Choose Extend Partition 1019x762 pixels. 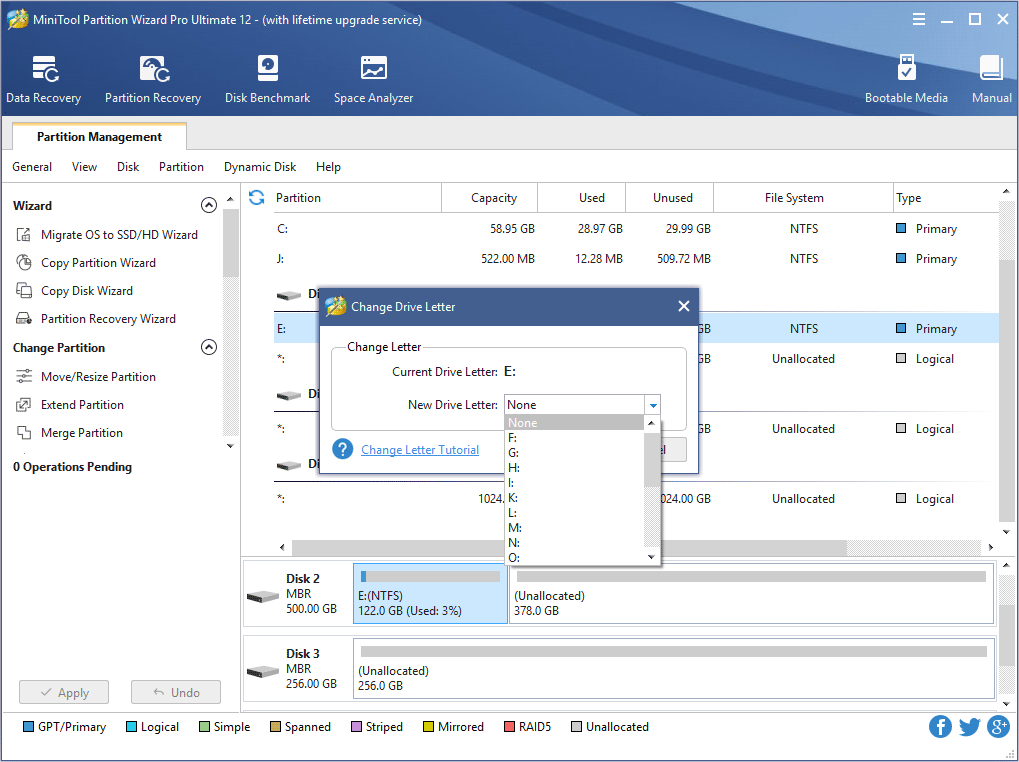point(70,405)
